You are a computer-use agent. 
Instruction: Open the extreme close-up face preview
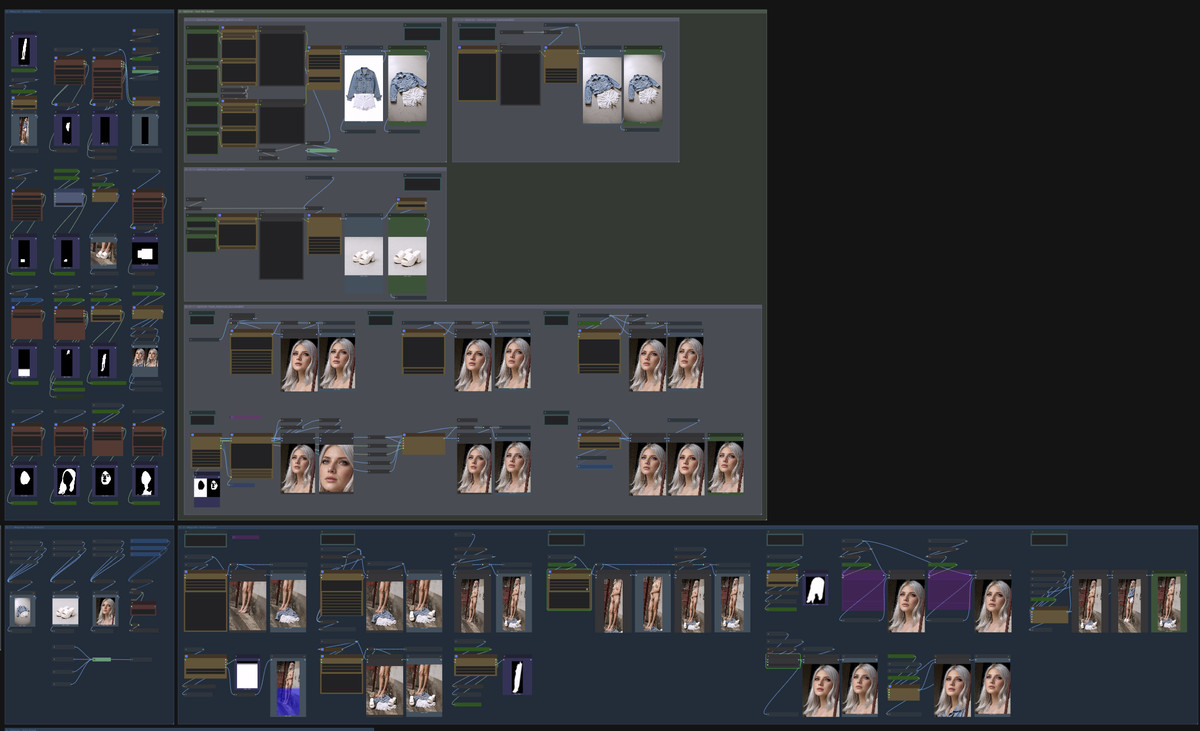point(337,469)
